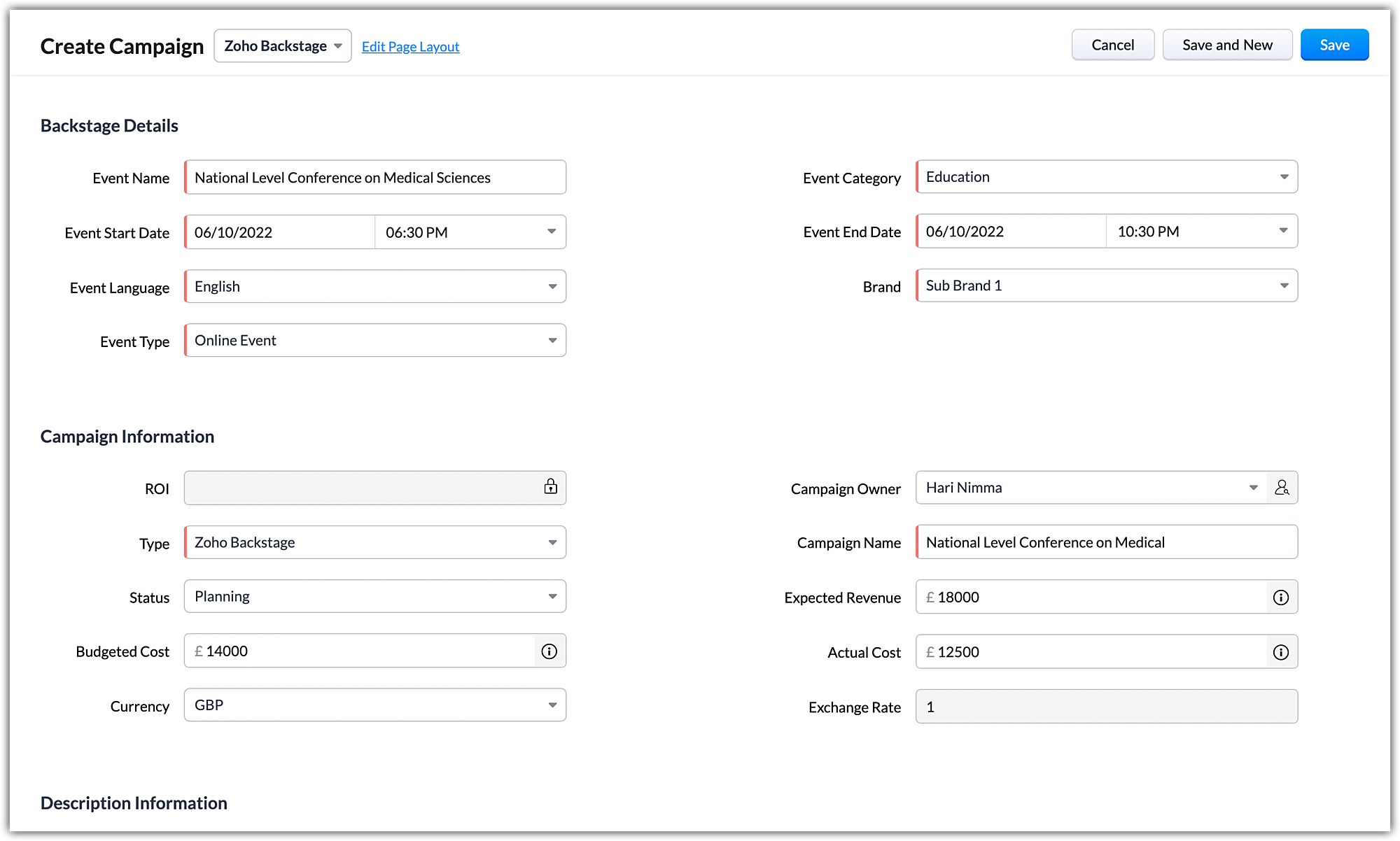1400x841 pixels.
Task: Click the Expected Revenue info icon
Action: pyautogui.click(x=1281, y=598)
